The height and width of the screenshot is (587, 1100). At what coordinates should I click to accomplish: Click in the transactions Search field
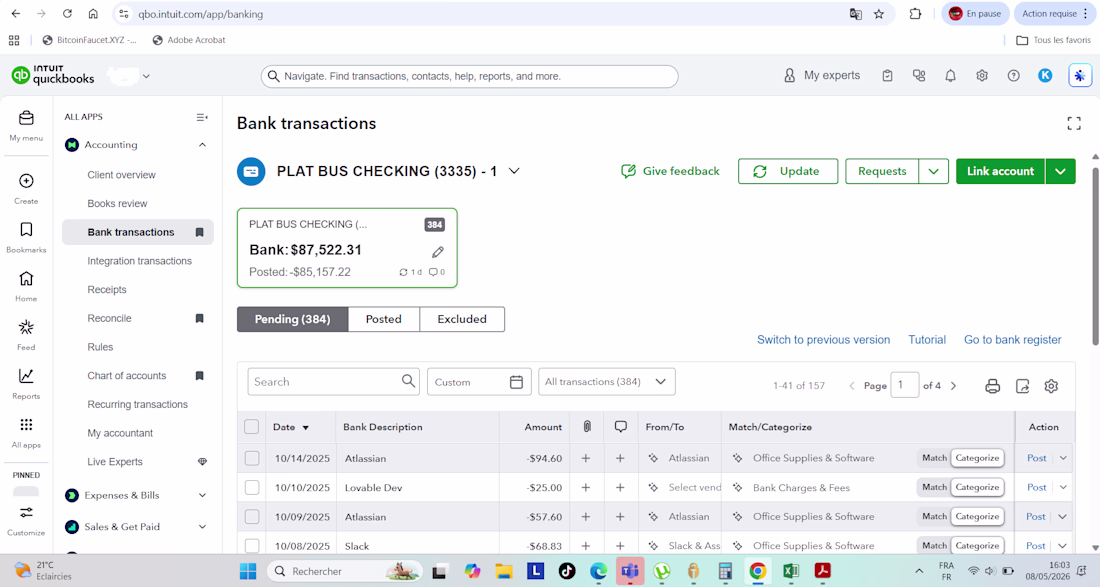click(x=325, y=382)
